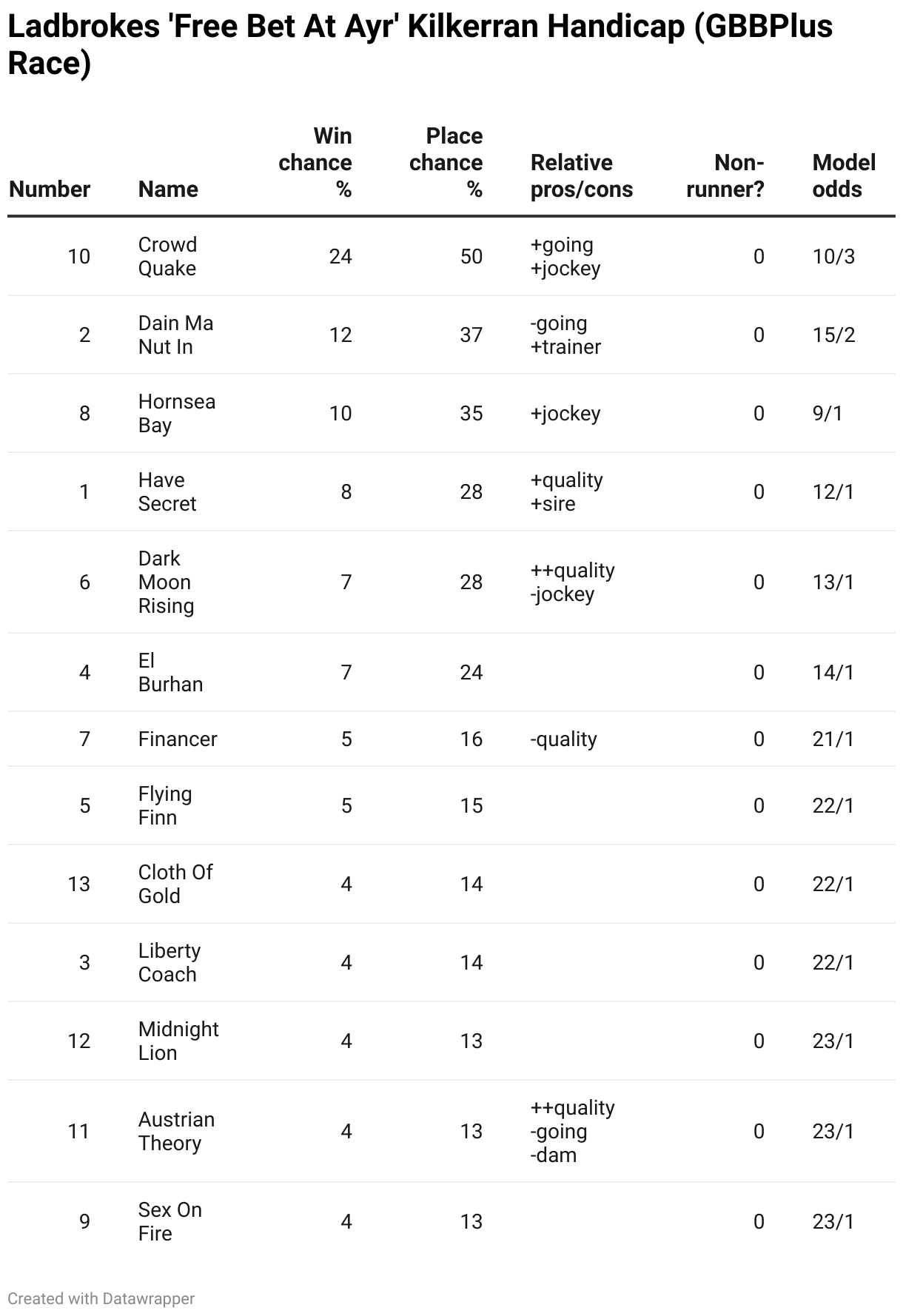The image size is (903, 1316).
Task: Click the Relative pros/cons column header
Action: 582,176
